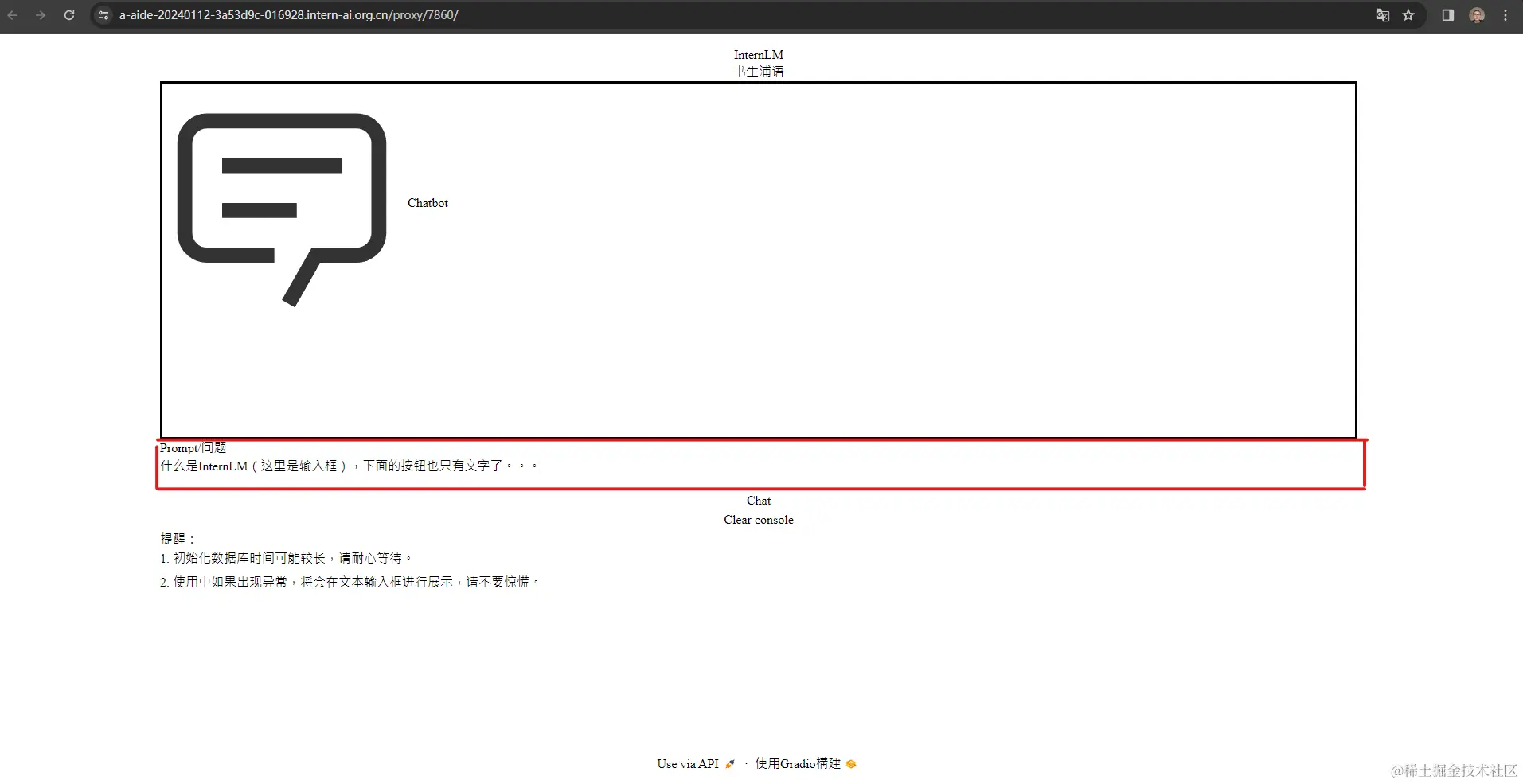1523x784 pixels.
Task: Click the browser back arrow
Action: 13,15
